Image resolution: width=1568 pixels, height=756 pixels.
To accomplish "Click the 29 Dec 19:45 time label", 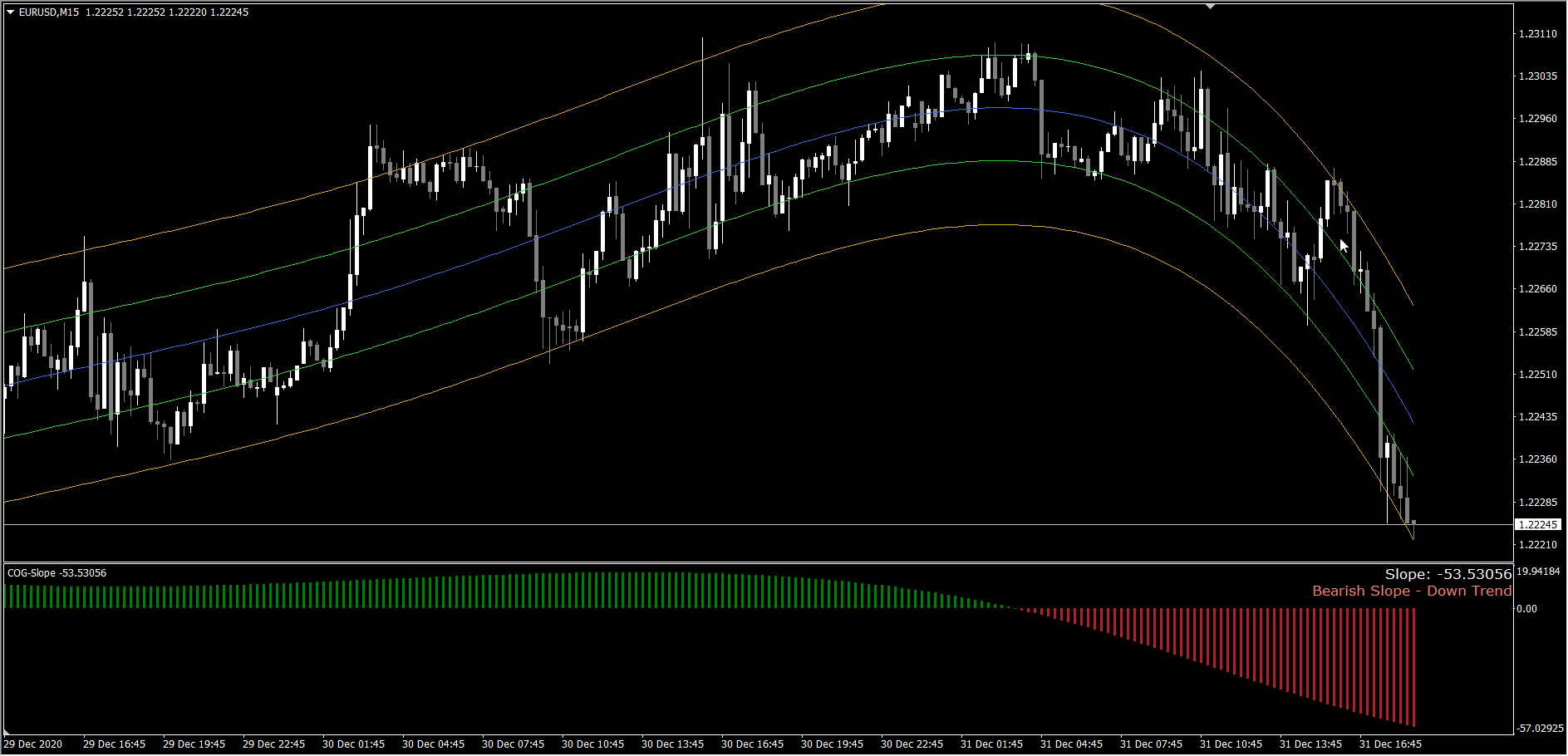I will (194, 744).
